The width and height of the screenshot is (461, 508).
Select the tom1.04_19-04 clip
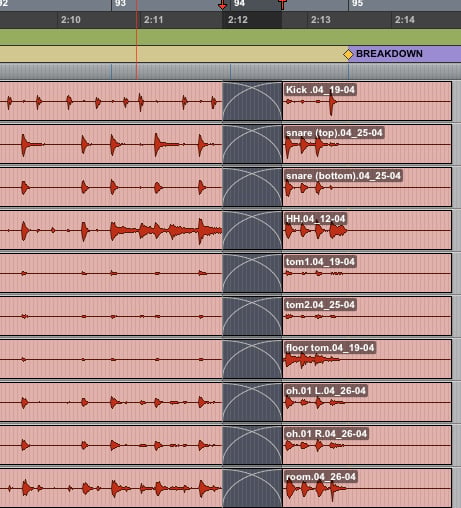tap(367, 273)
